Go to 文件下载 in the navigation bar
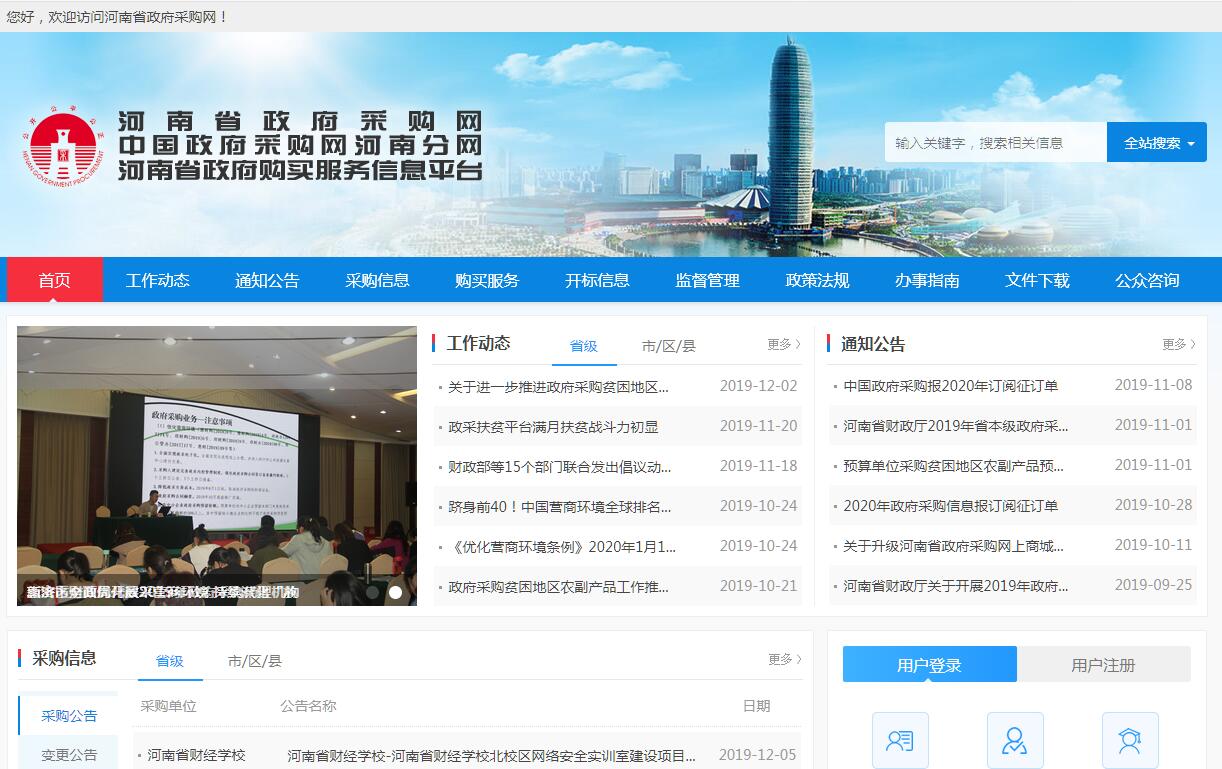The height and width of the screenshot is (769, 1222). point(1037,280)
